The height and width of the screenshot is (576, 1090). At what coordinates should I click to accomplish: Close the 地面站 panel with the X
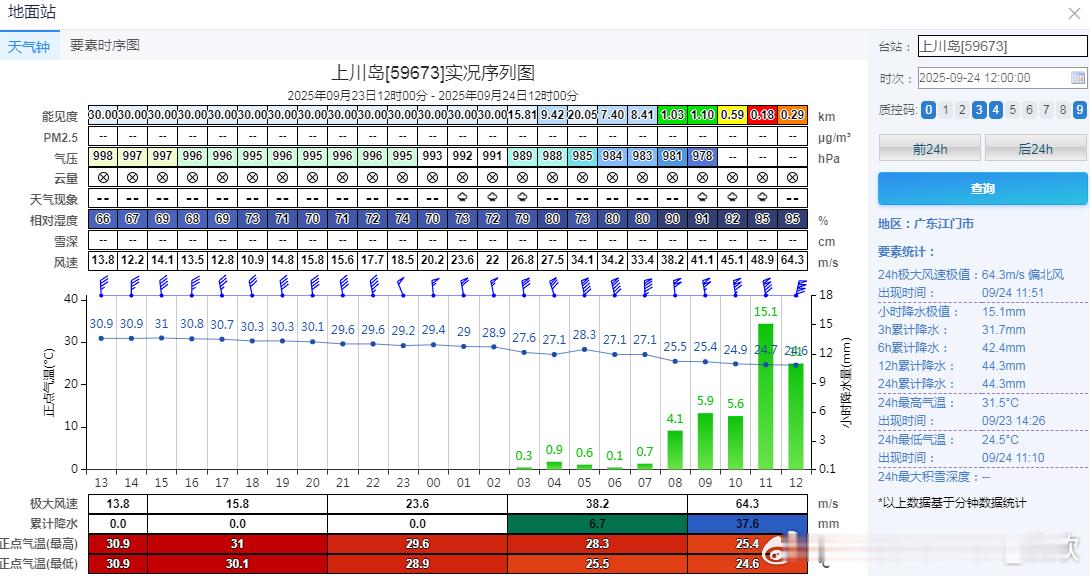[x=1074, y=13]
